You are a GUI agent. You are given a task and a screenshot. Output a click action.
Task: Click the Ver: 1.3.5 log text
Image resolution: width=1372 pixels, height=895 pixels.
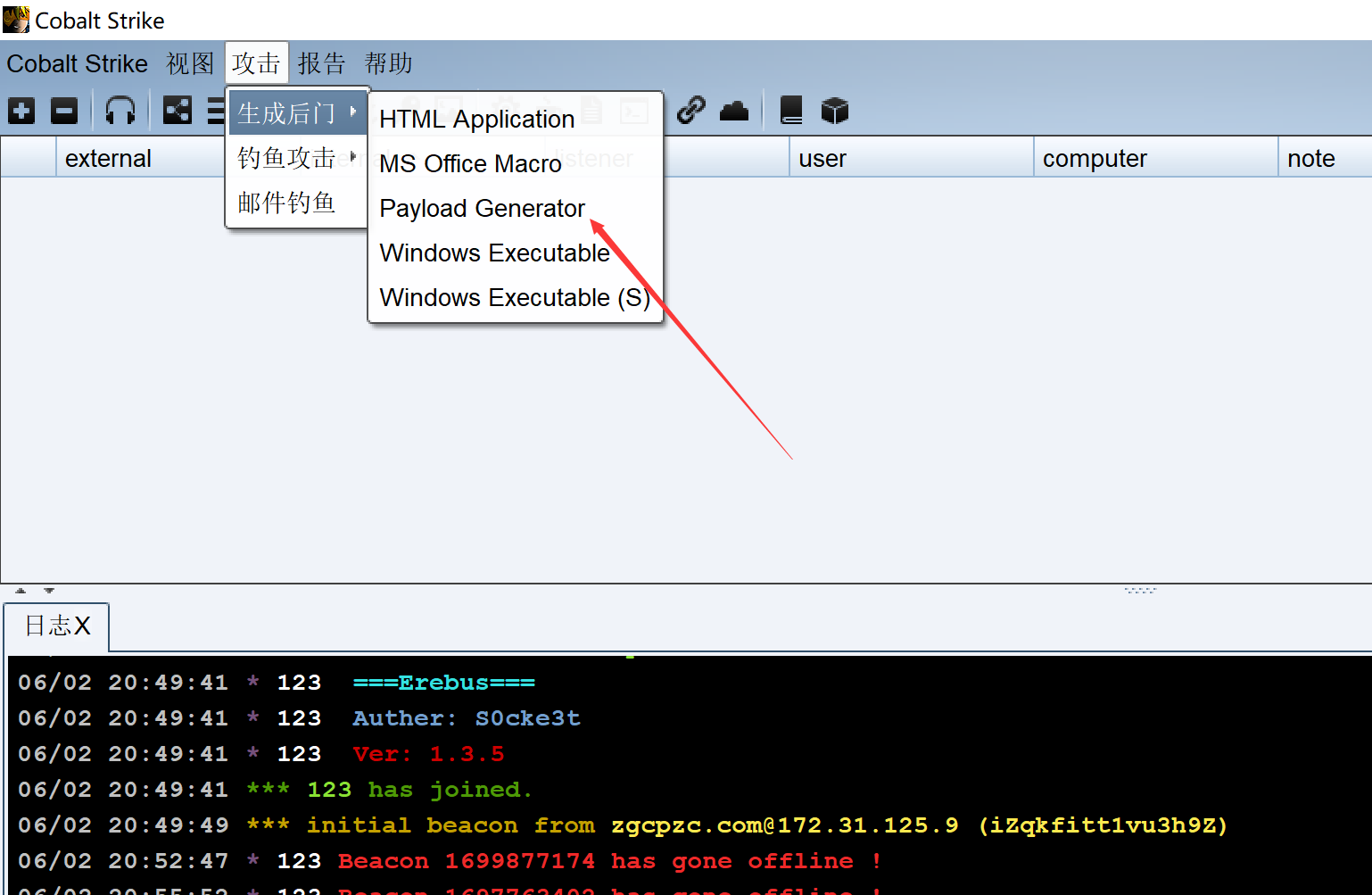tap(429, 754)
